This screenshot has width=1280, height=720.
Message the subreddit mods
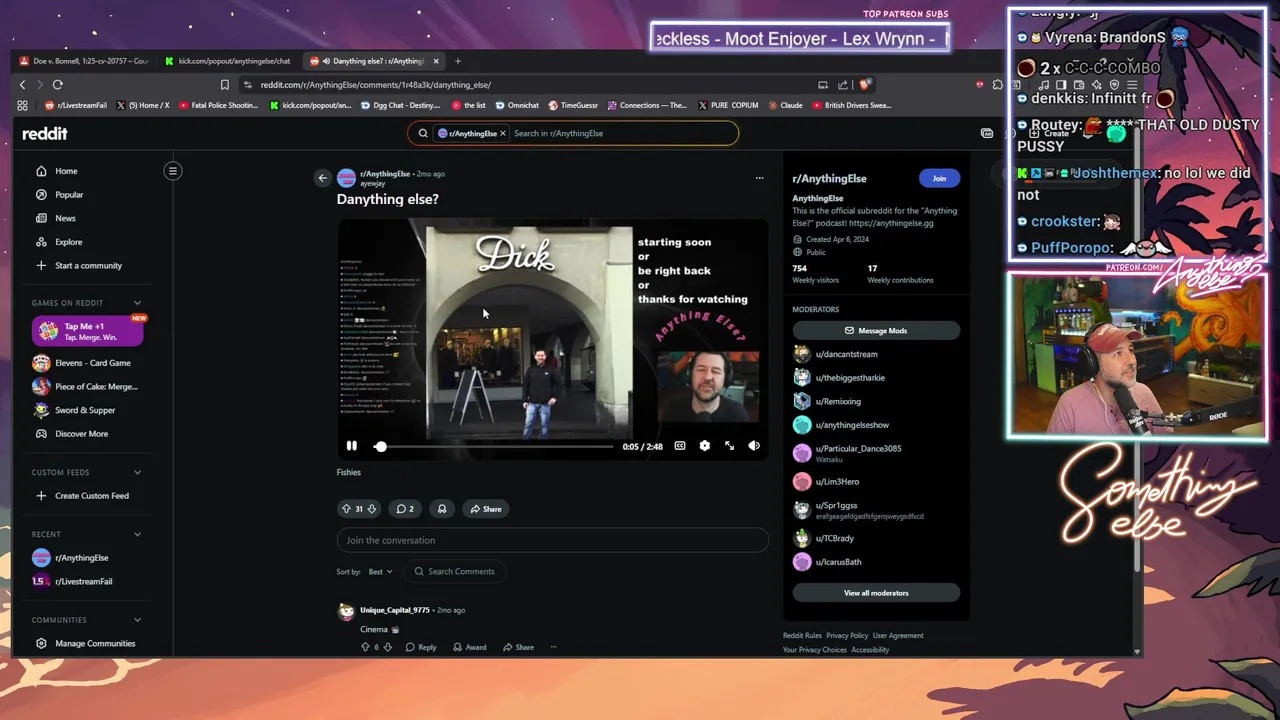click(x=876, y=330)
